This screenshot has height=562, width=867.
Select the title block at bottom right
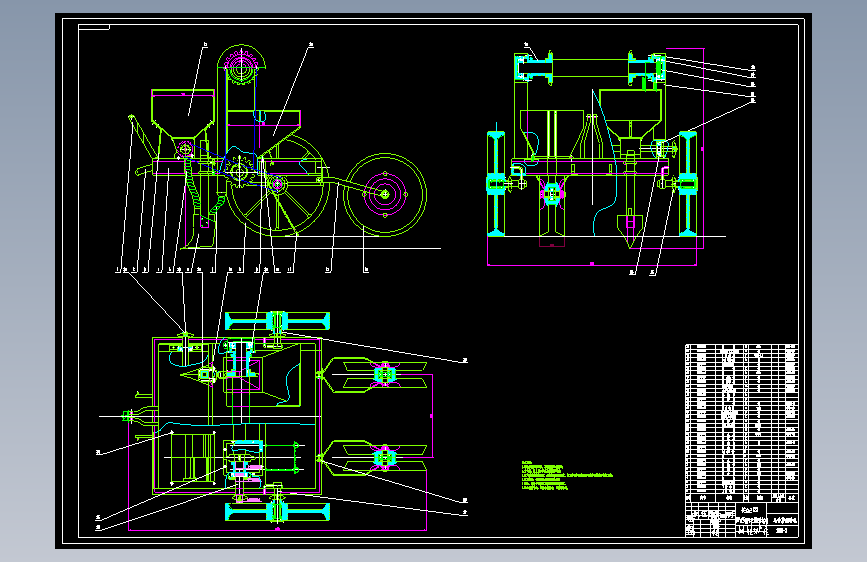(741, 519)
